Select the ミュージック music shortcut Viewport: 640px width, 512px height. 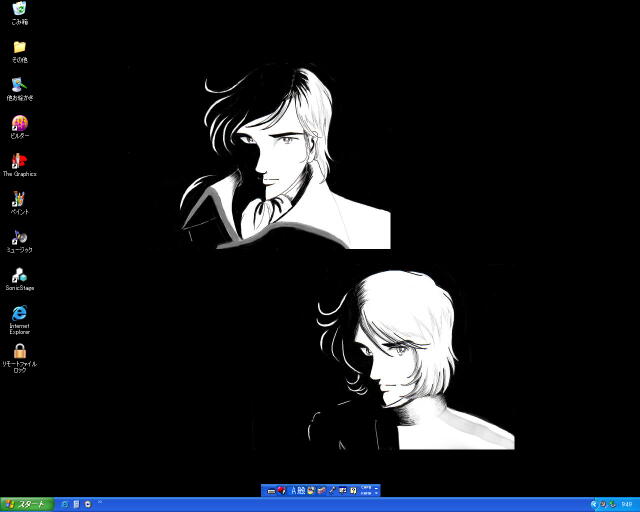pyautogui.click(x=20, y=241)
